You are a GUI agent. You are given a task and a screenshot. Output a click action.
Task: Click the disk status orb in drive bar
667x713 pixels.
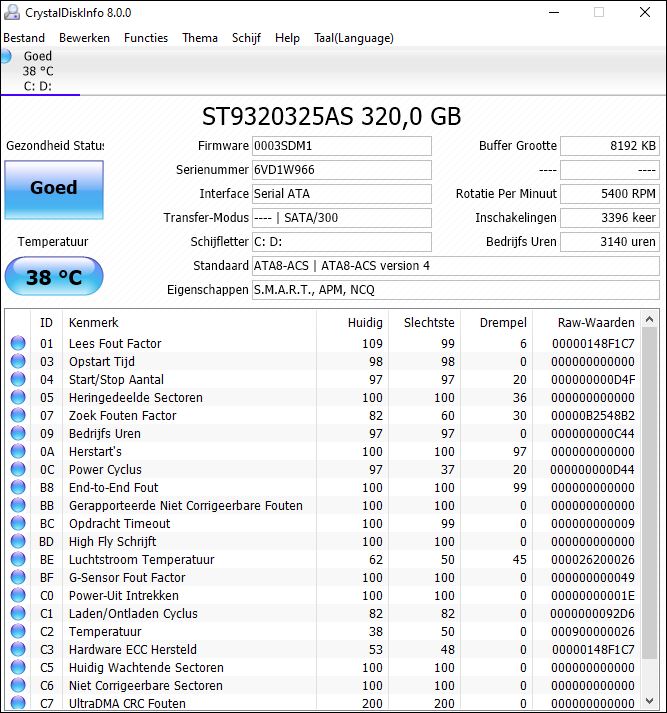pos(7,56)
